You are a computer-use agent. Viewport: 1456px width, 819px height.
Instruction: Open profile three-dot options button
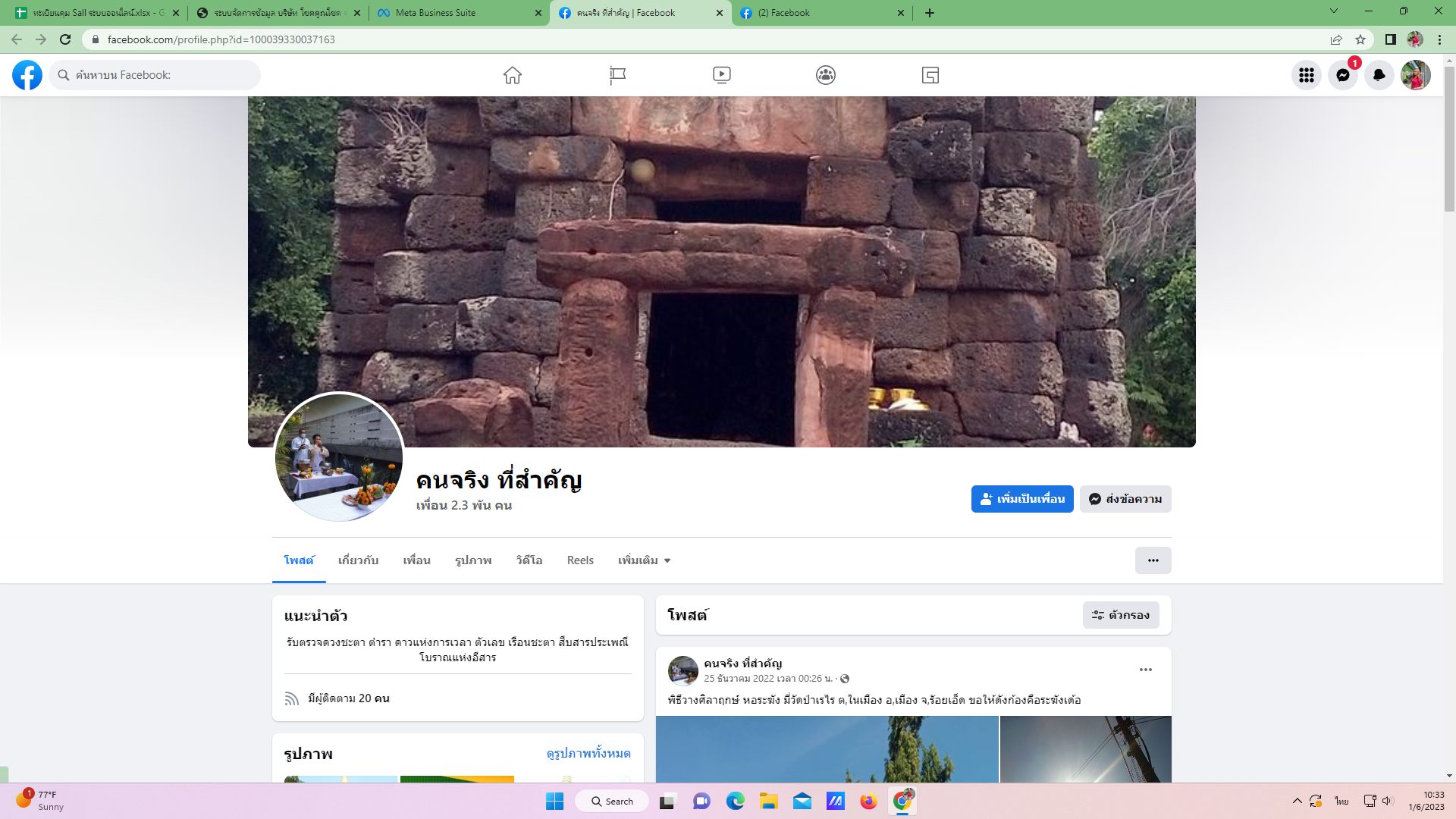pos(1153,560)
